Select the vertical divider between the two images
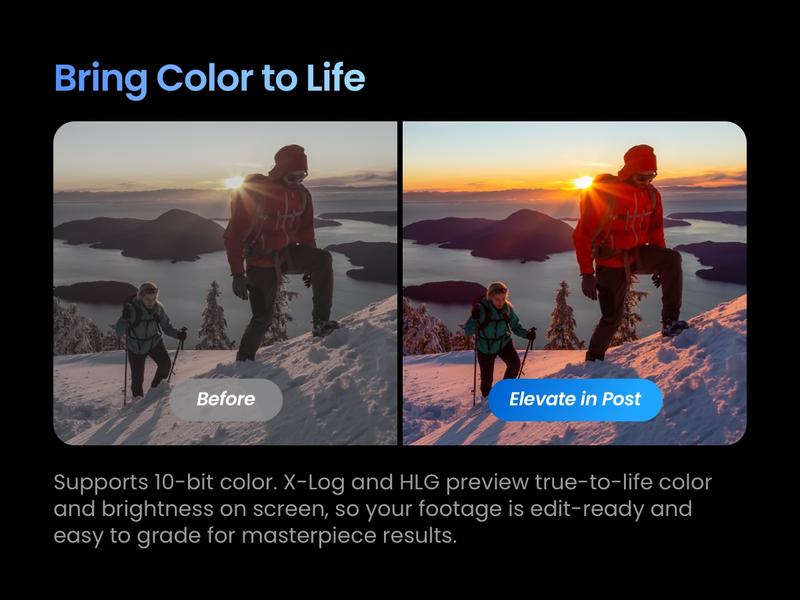 (400, 283)
